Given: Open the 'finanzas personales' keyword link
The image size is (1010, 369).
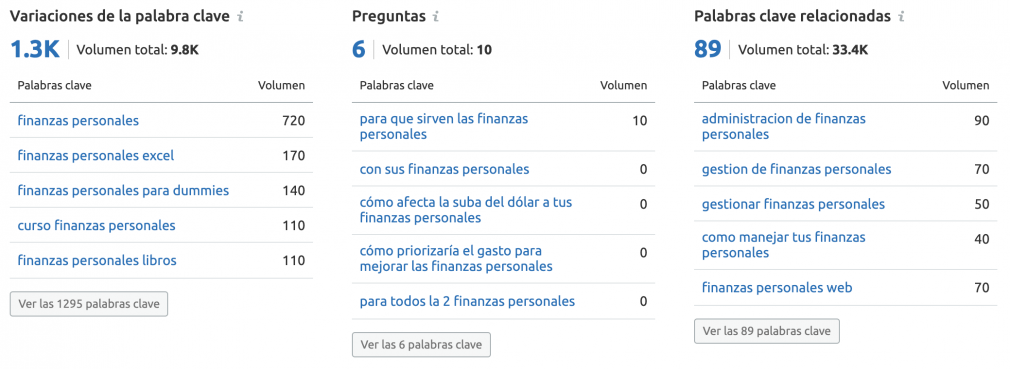Looking at the screenshot, I should 78,120.
